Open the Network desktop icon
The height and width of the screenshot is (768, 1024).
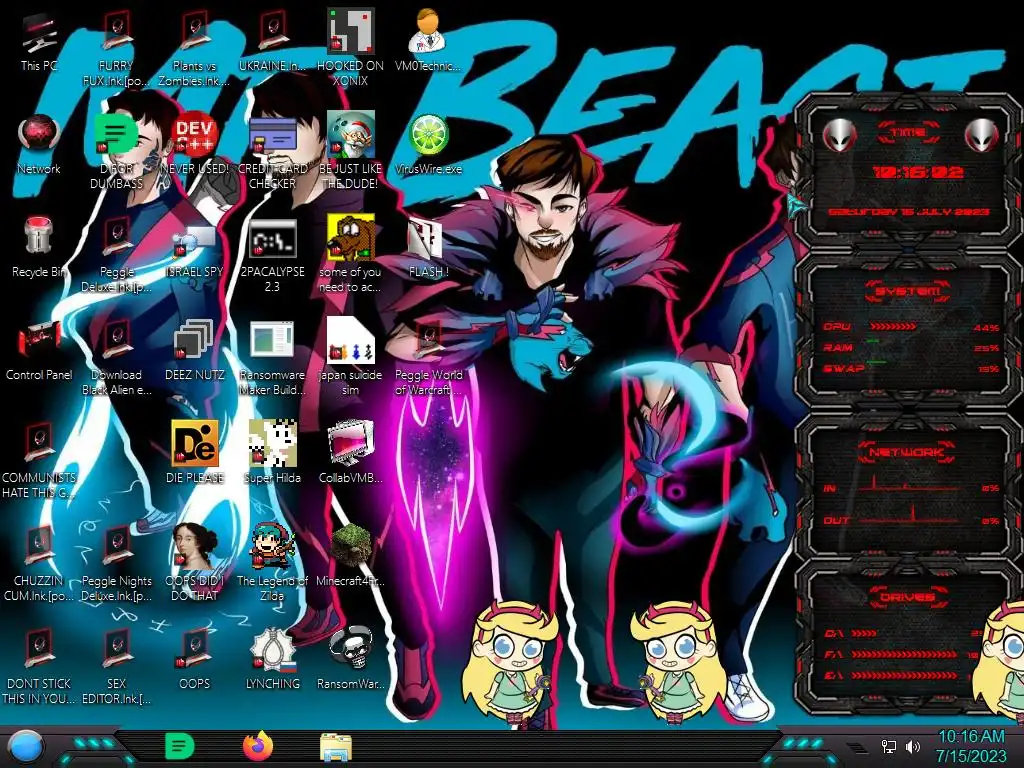(x=39, y=136)
